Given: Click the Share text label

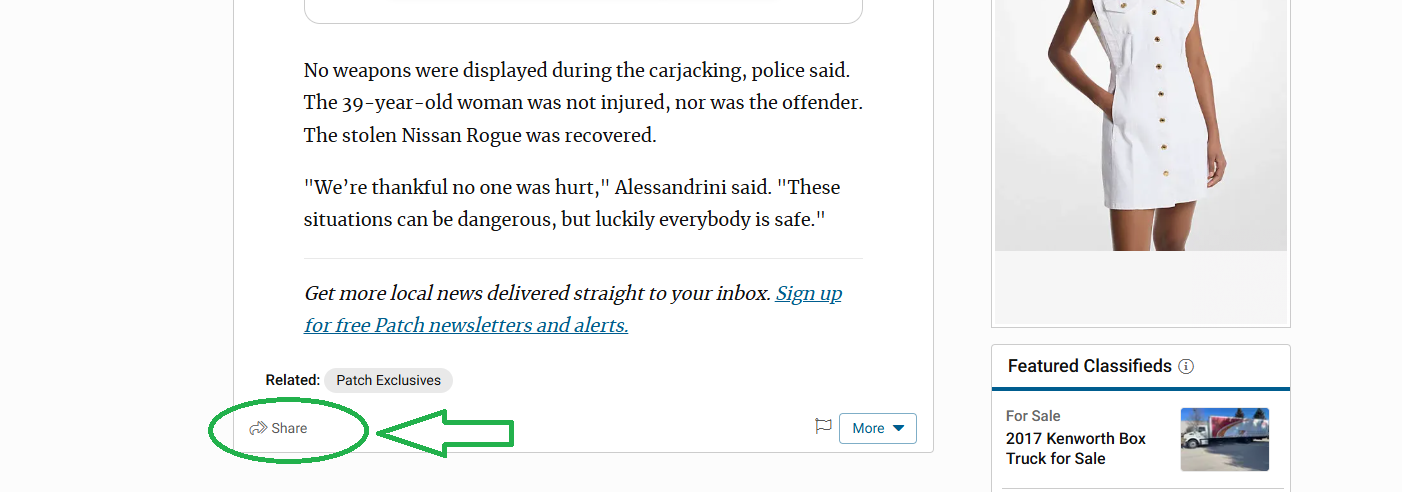Looking at the screenshot, I should [x=289, y=428].
